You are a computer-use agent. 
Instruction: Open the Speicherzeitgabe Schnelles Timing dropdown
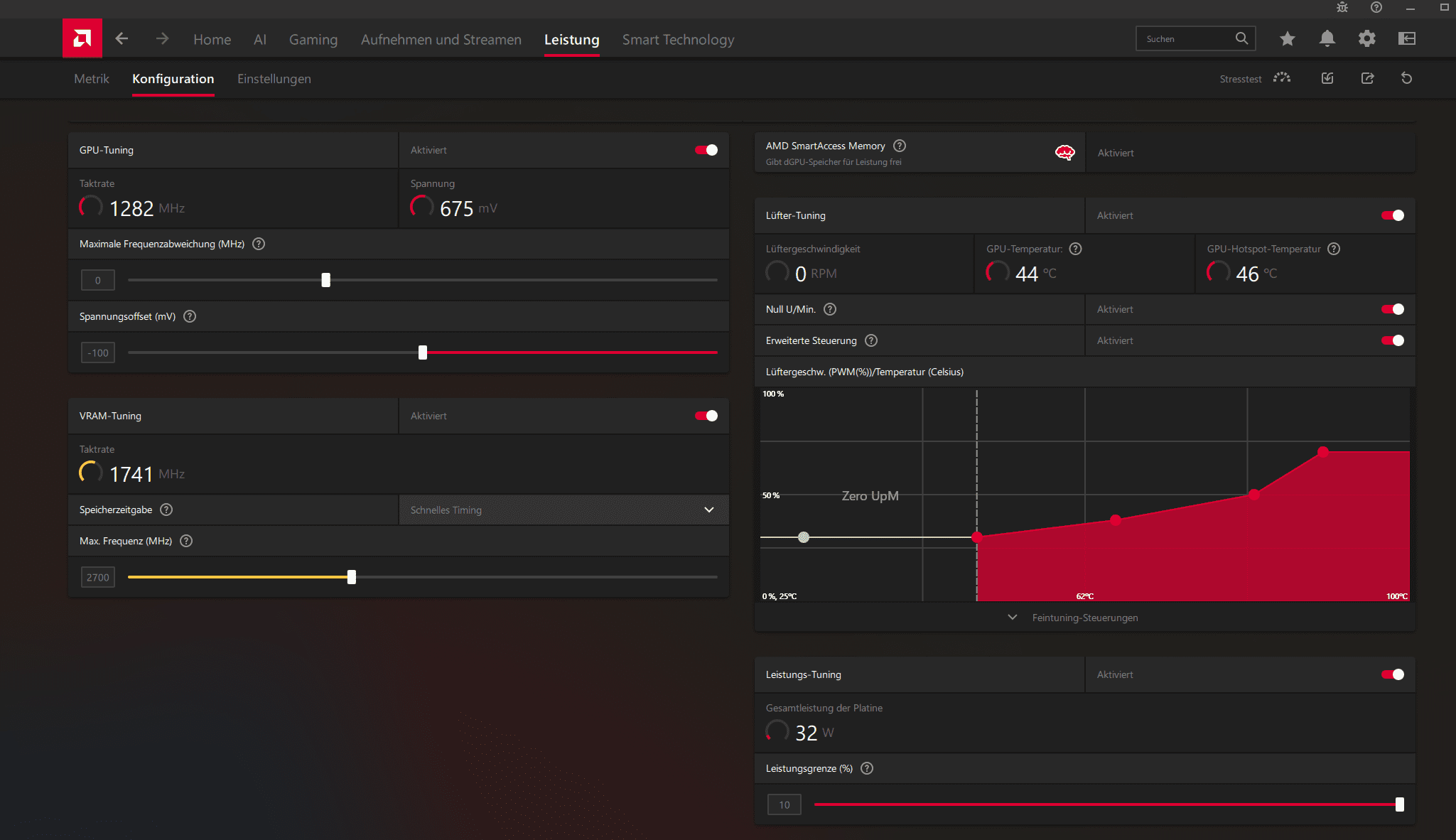tap(563, 510)
